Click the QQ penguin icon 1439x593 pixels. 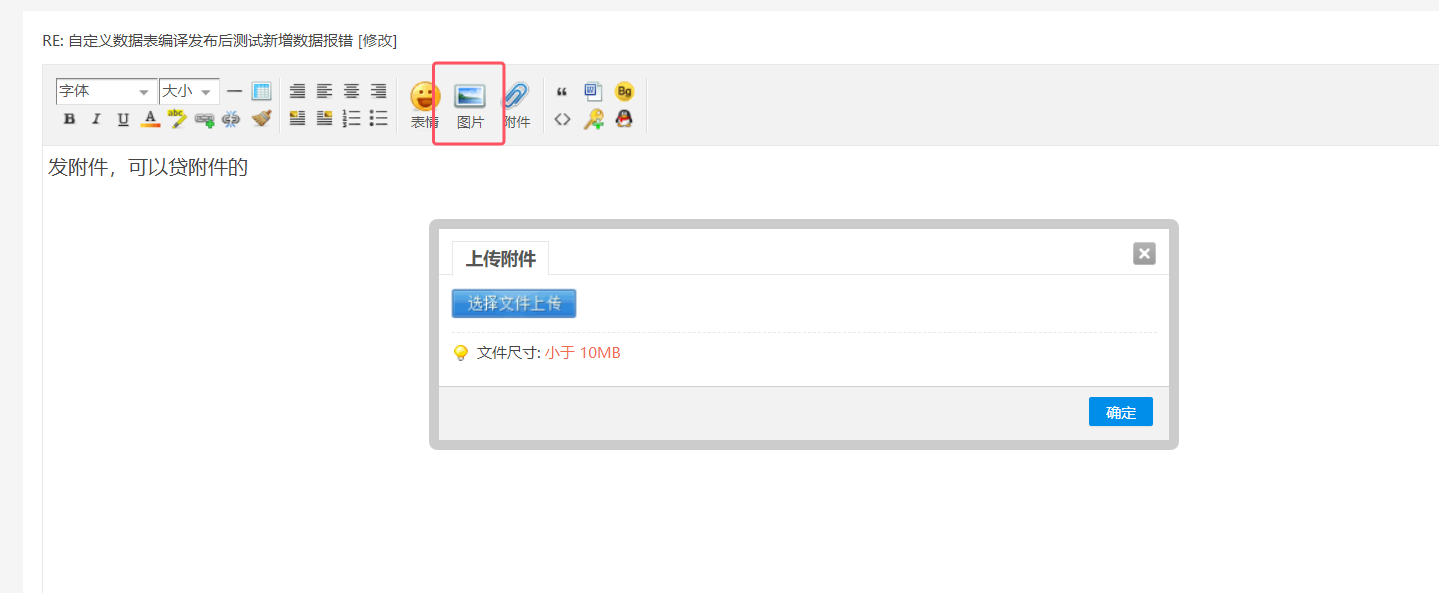click(624, 119)
